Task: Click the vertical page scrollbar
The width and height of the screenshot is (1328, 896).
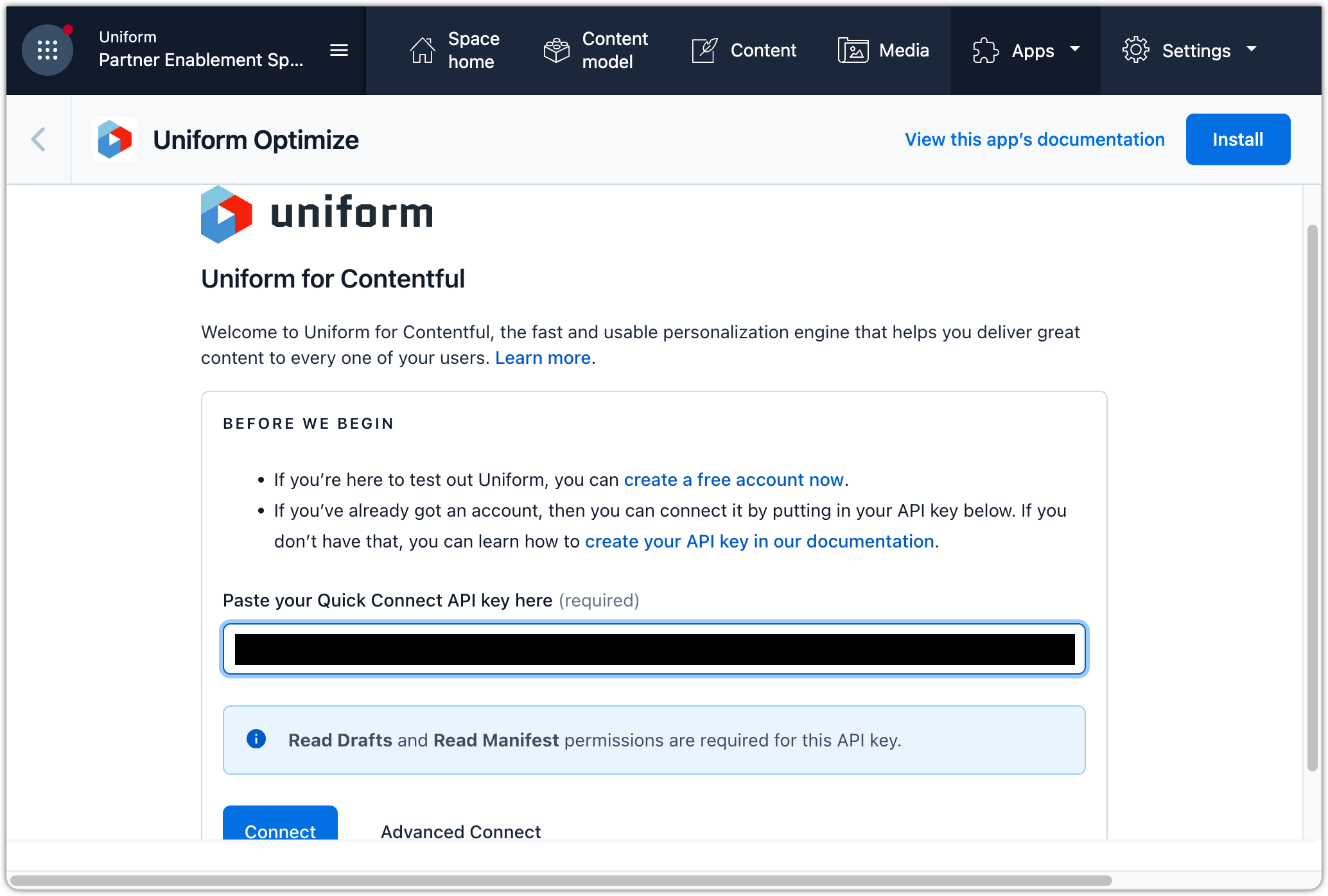Action: click(1312, 497)
